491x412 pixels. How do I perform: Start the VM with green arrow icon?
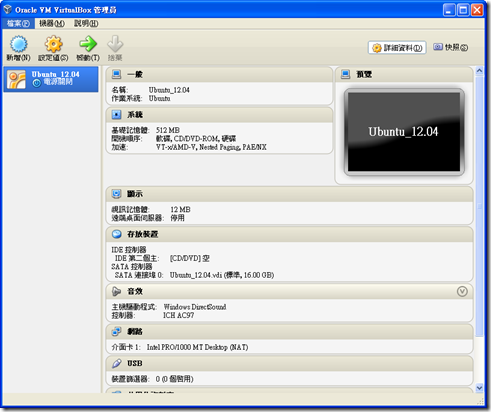click(88, 44)
